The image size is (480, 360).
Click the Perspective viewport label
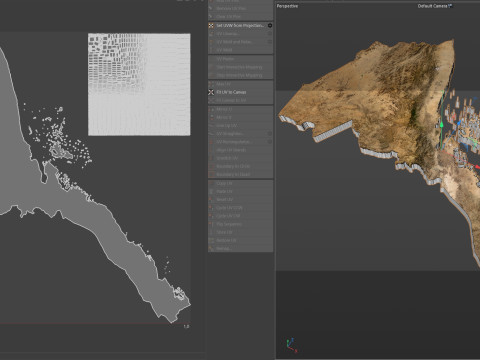[x=287, y=6]
